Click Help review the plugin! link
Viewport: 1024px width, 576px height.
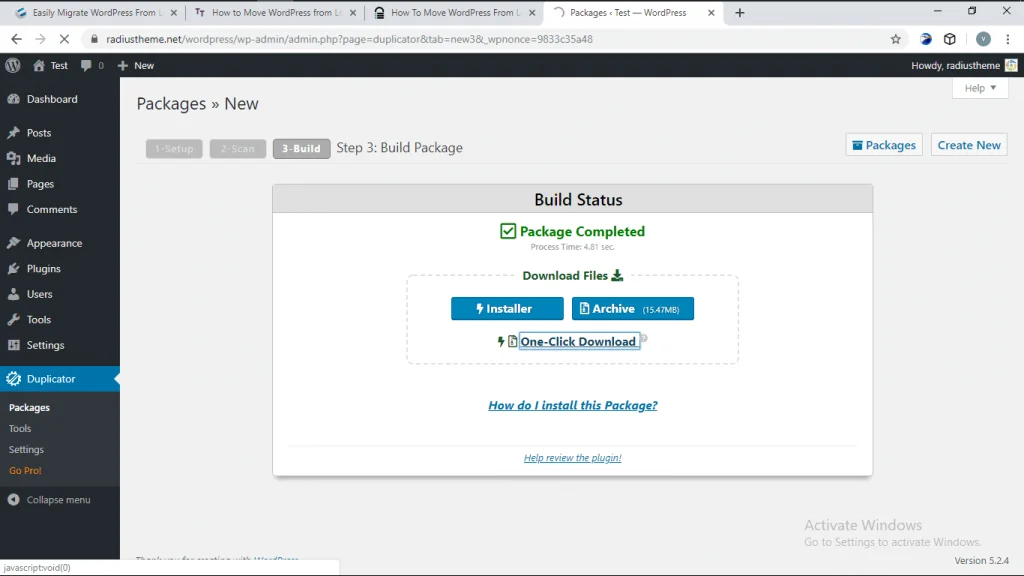(x=573, y=458)
